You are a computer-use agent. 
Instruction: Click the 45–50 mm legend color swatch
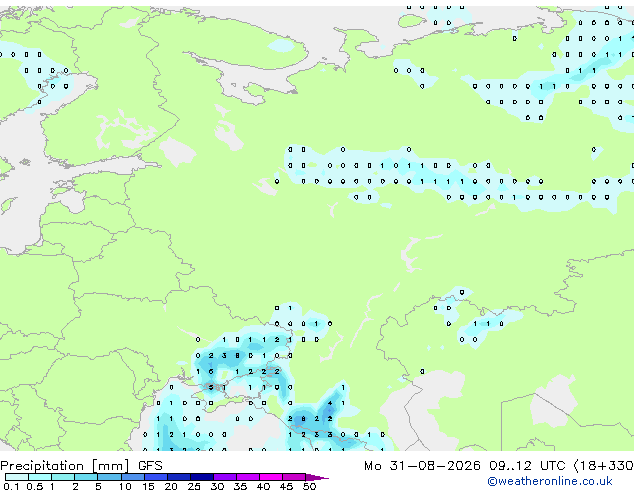(294, 477)
